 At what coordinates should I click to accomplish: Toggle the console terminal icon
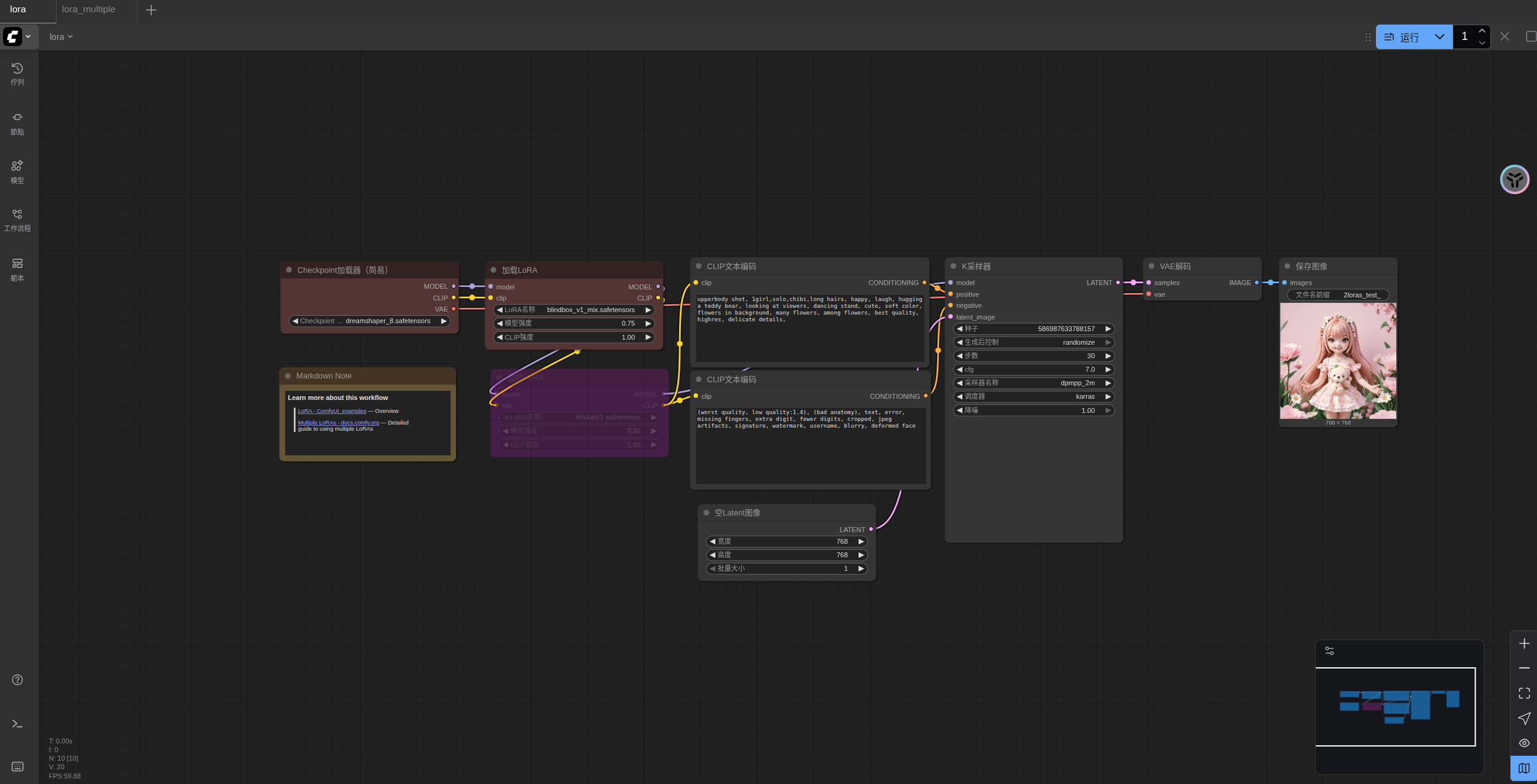pyautogui.click(x=17, y=724)
